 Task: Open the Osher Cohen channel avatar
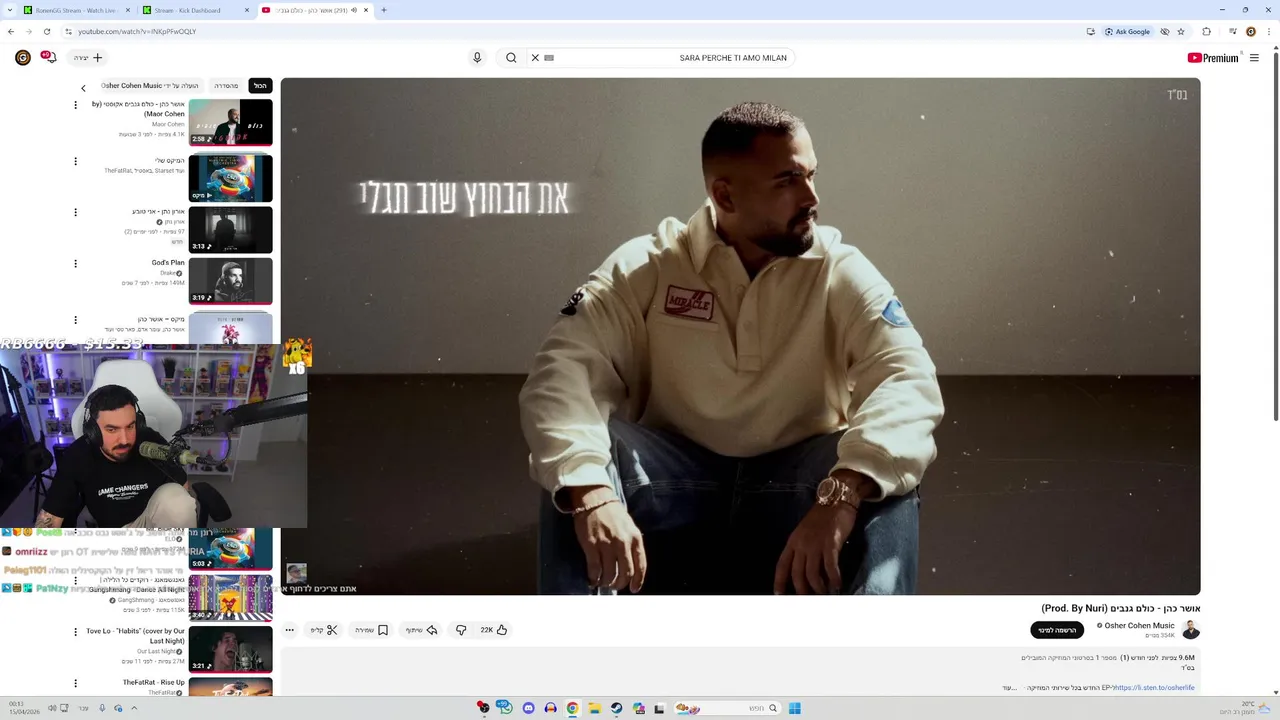click(x=1190, y=630)
